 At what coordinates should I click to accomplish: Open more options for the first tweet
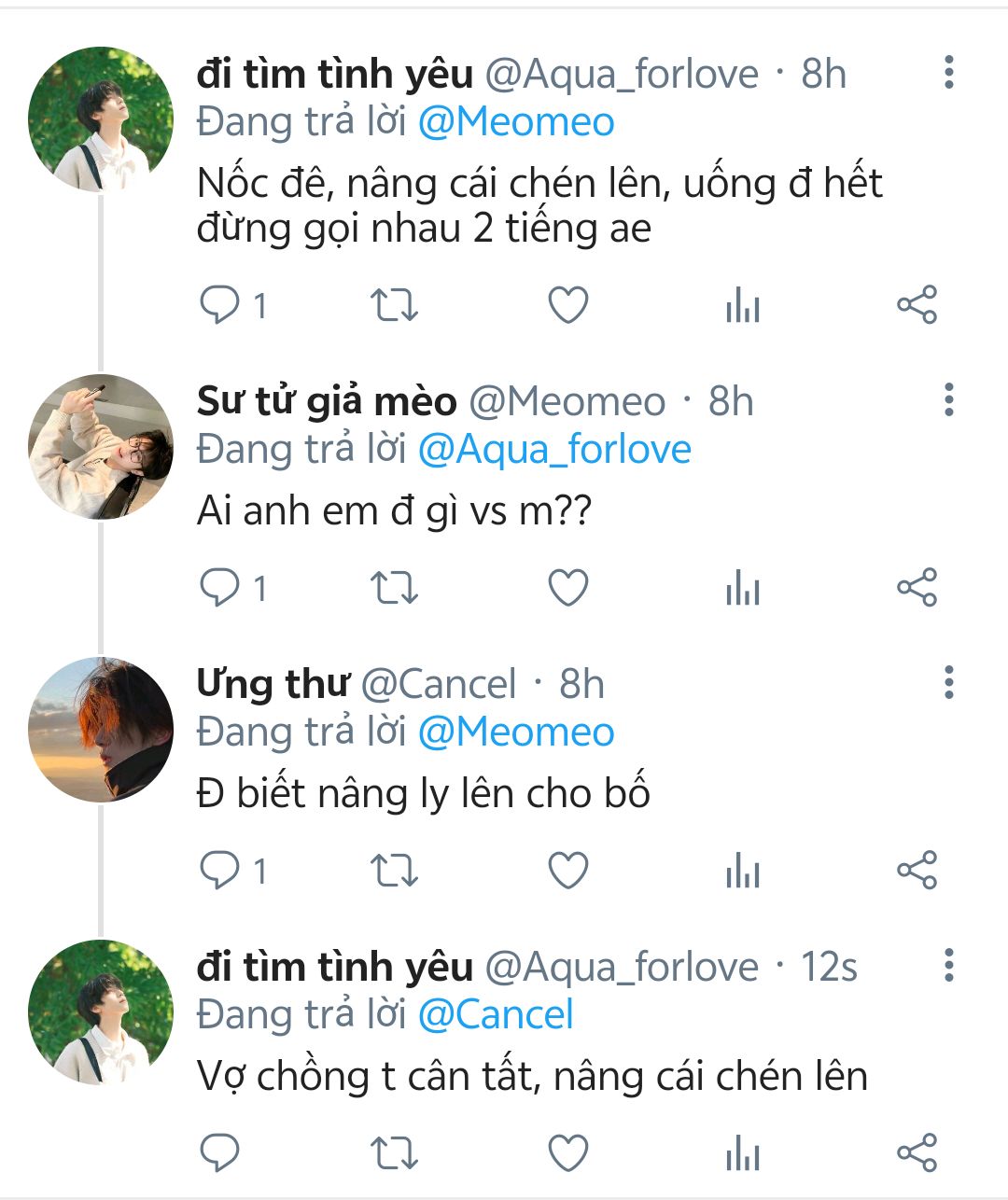tap(948, 73)
